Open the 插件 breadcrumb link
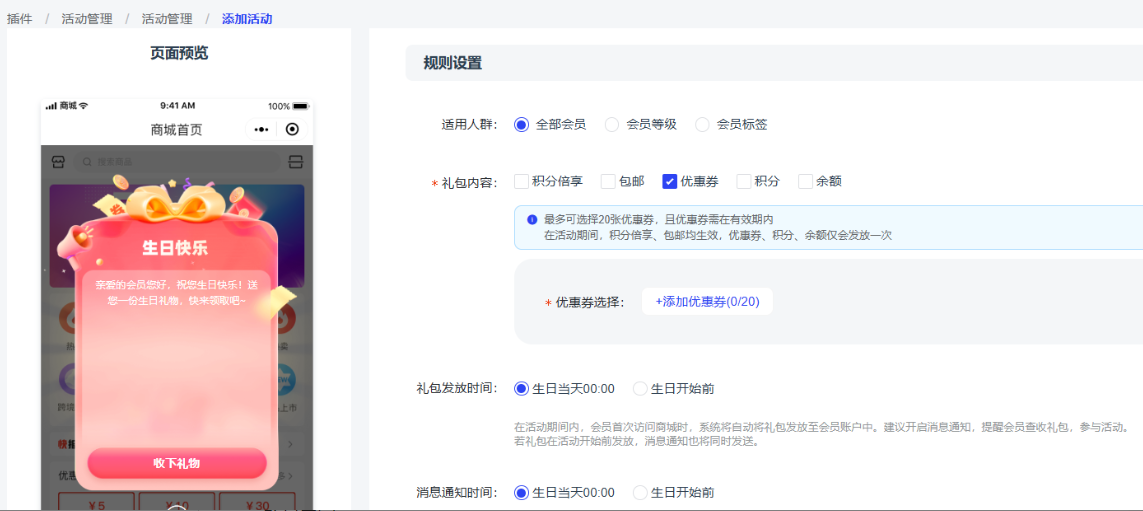Screen dimensions: 1143x511 coord(20,18)
